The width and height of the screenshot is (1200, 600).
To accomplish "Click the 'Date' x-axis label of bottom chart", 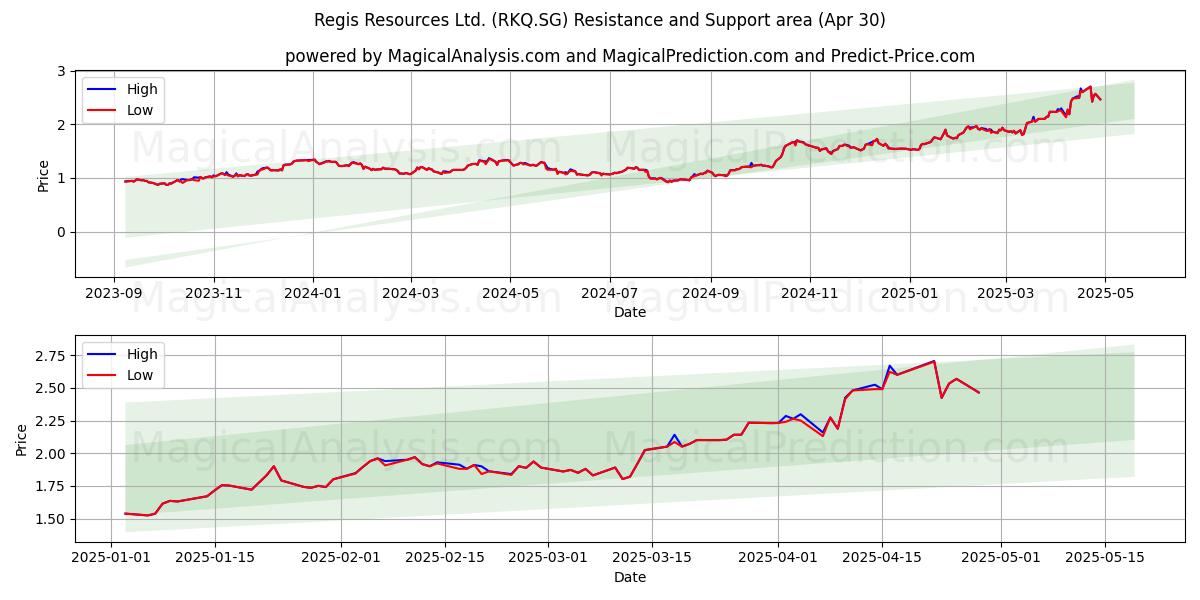I will (630, 577).
